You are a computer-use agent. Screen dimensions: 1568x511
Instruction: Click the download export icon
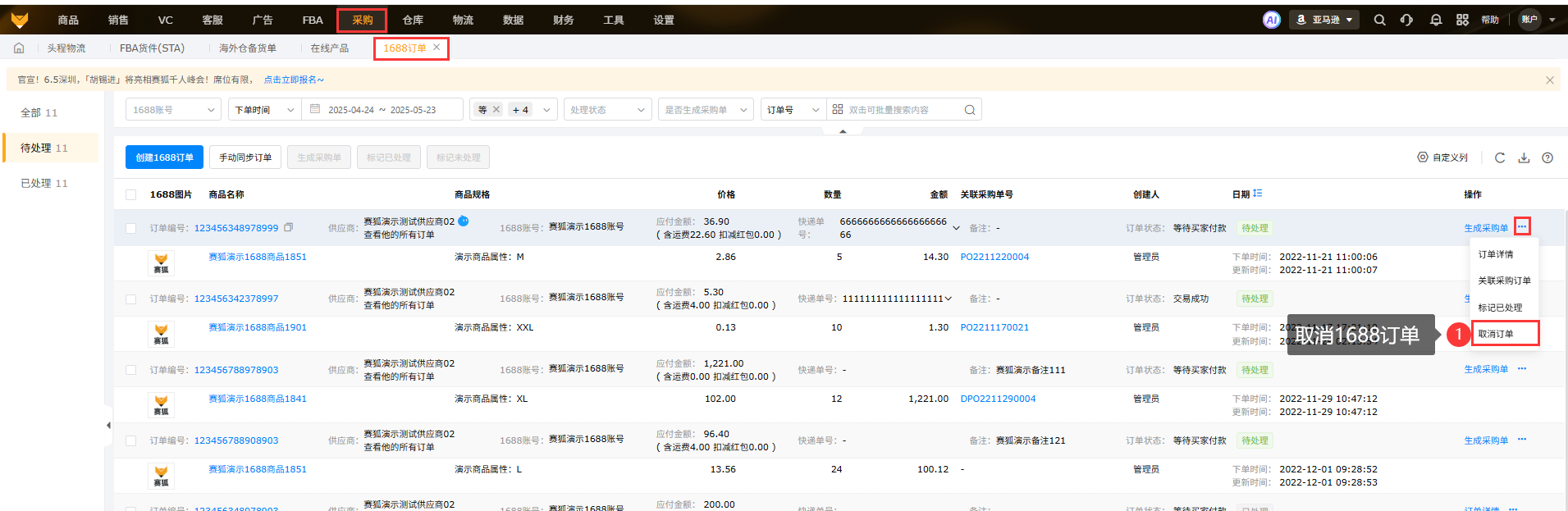(1524, 157)
